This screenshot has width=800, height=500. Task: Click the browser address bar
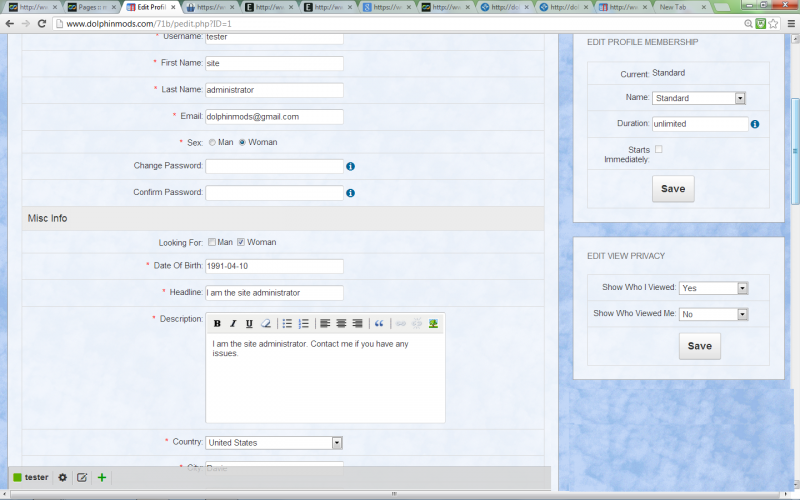(x=398, y=23)
